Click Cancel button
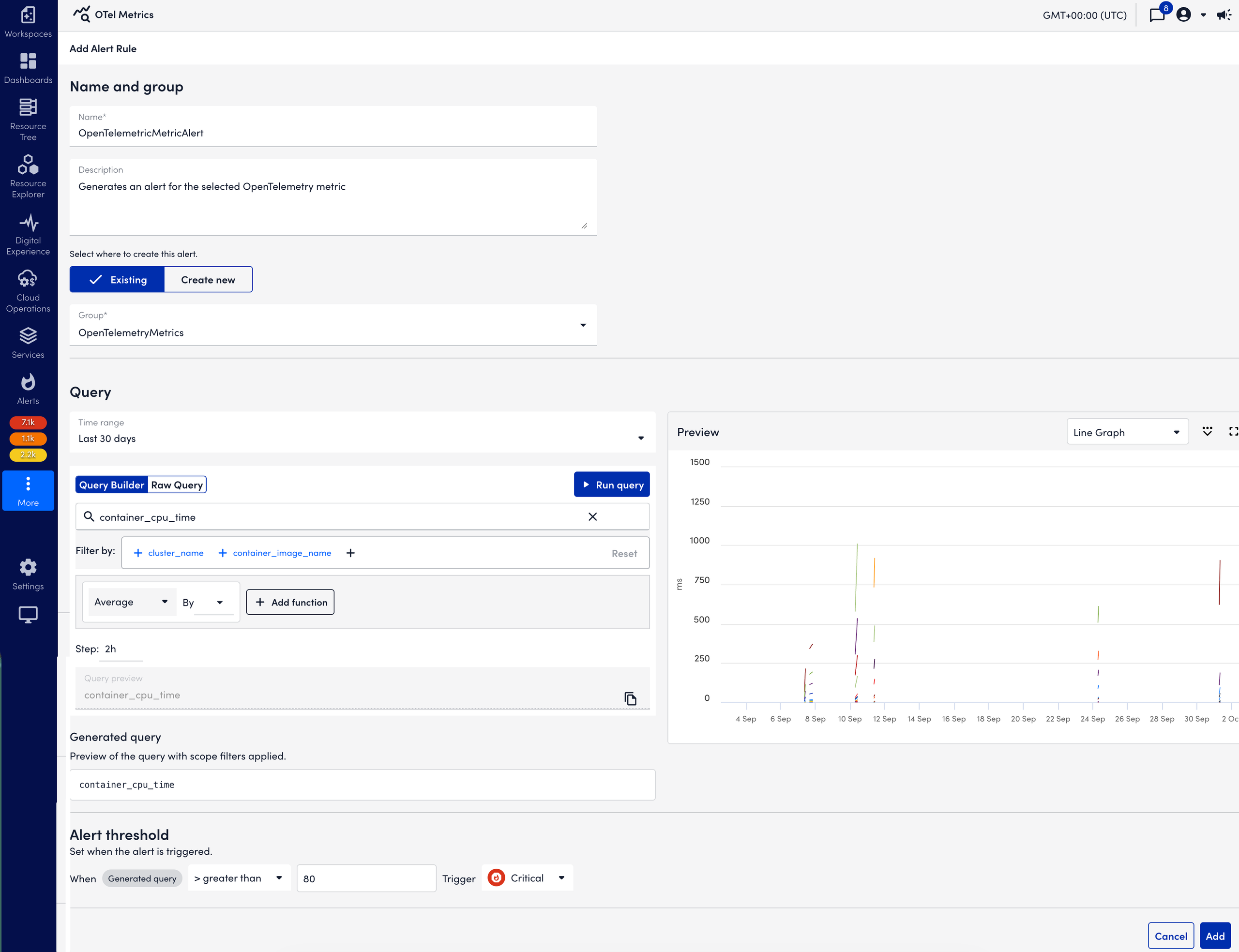The image size is (1239, 952). coord(1170,936)
